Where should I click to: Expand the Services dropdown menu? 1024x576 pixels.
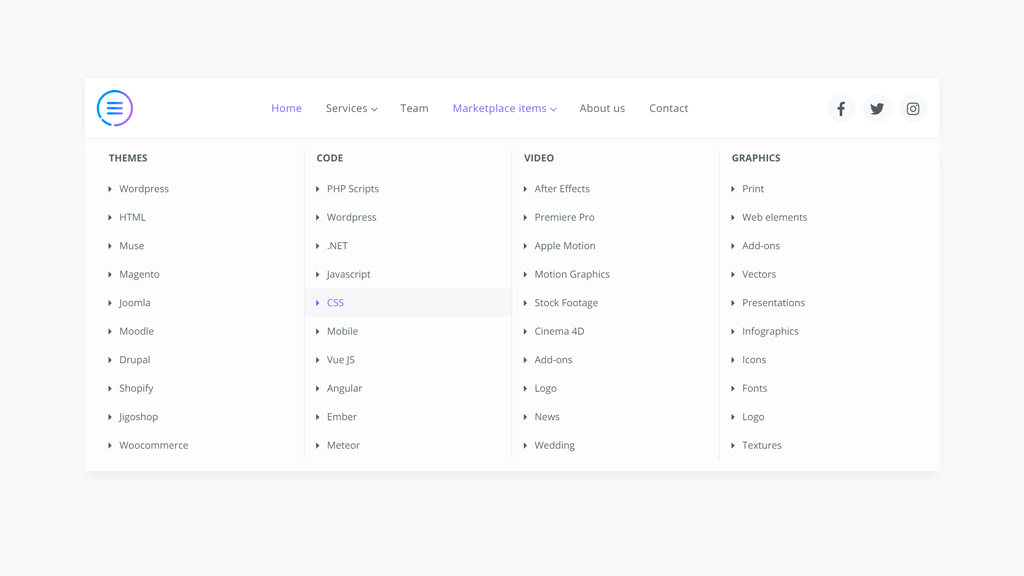[x=351, y=109]
